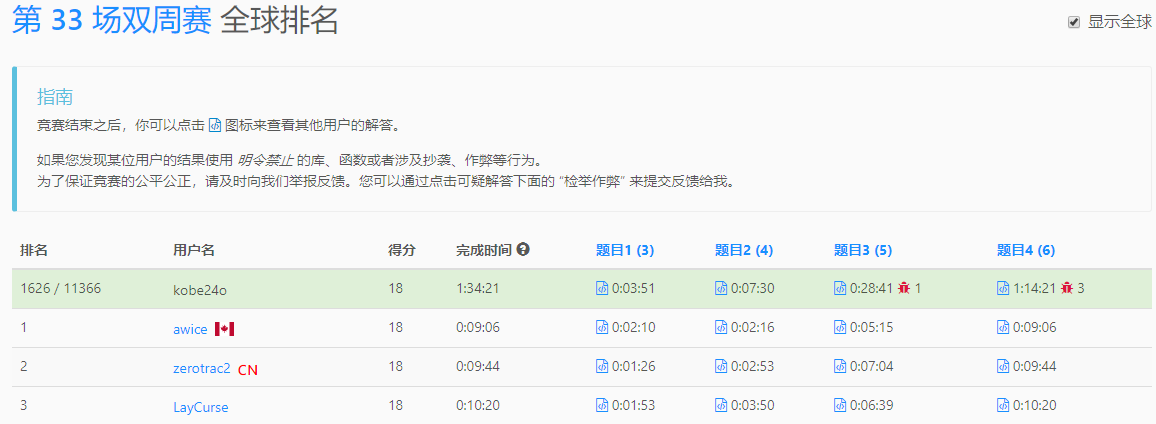The width and height of the screenshot is (1156, 424).
Task: Click the code icon in the 指南 text
Action: click(x=215, y=124)
